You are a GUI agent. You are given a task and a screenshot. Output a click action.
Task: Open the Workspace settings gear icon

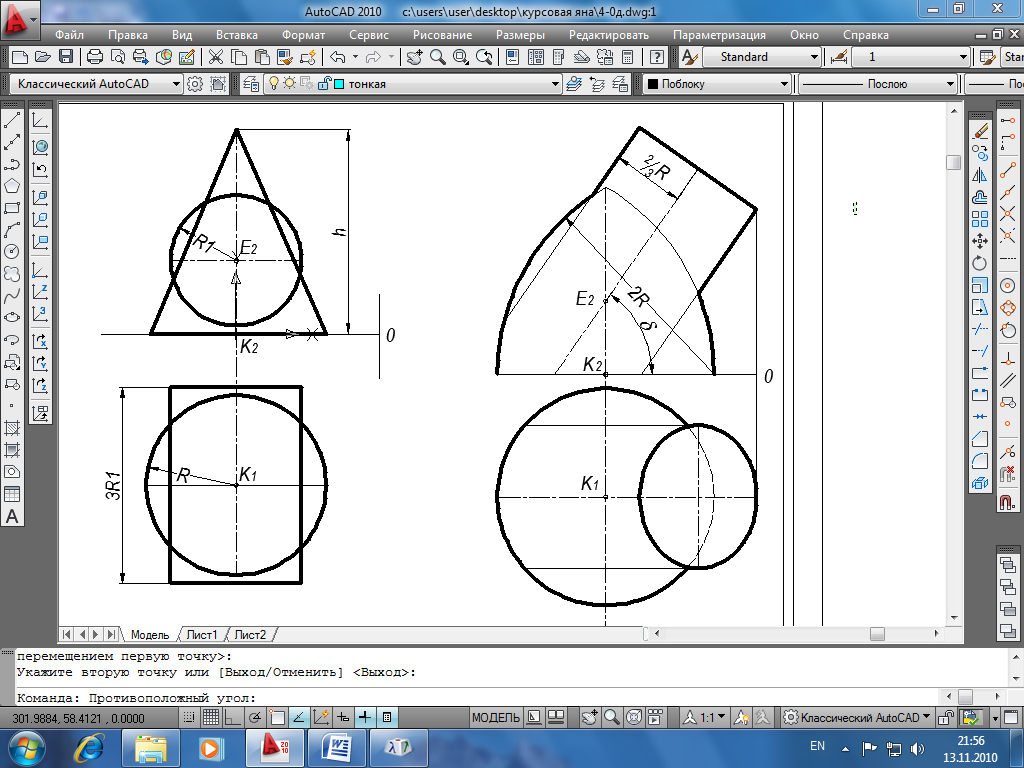tap(195, 84)
